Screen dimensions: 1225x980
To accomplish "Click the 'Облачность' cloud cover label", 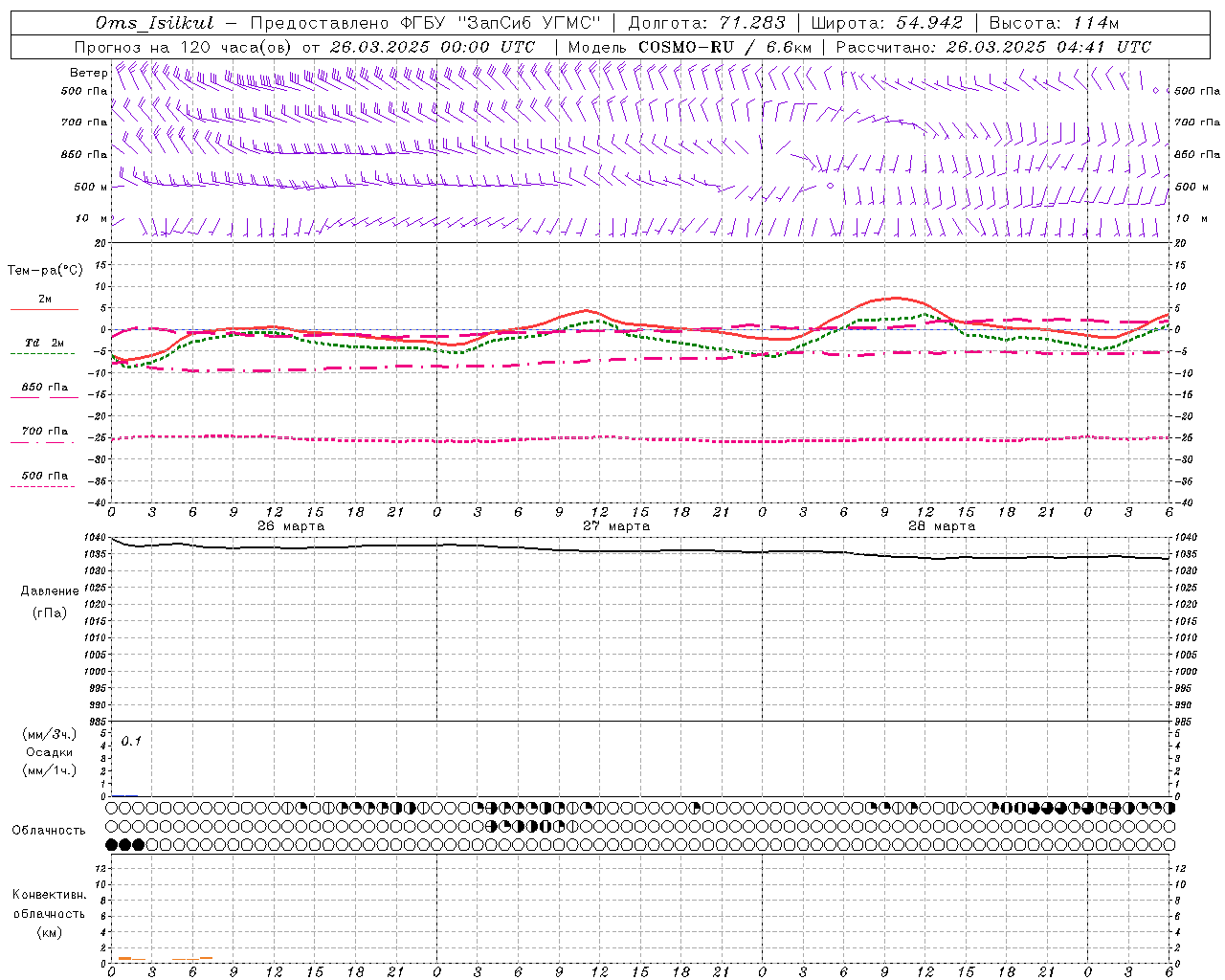I will [x=49, y=830].
